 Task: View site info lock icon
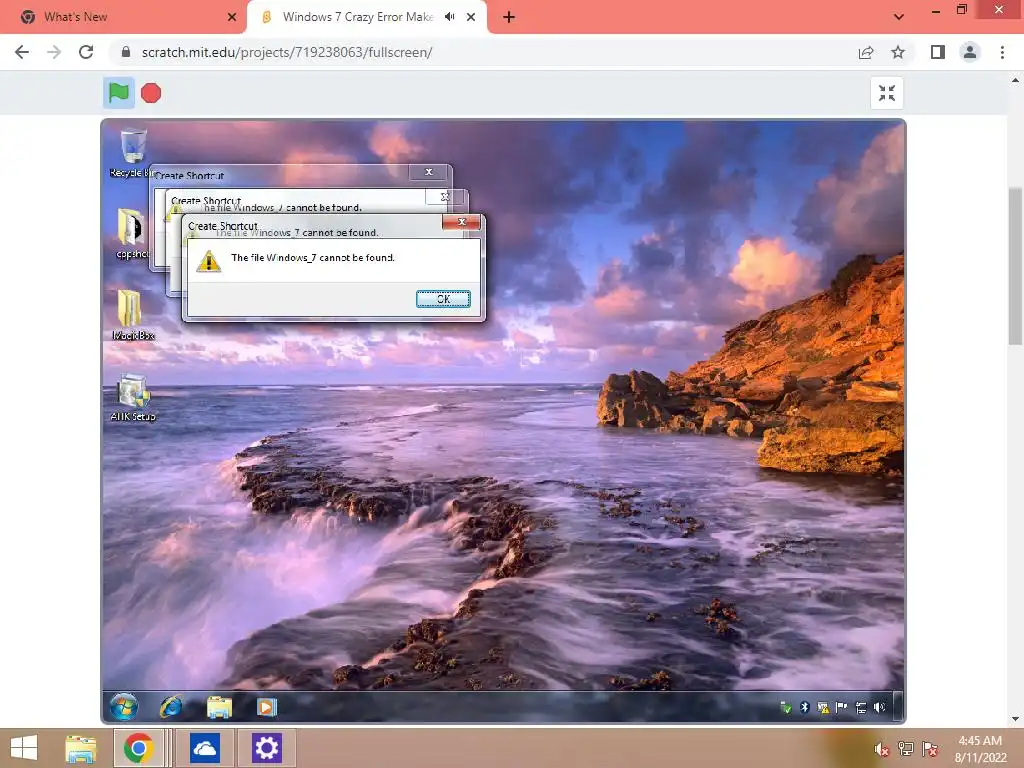tap(126, 52)
